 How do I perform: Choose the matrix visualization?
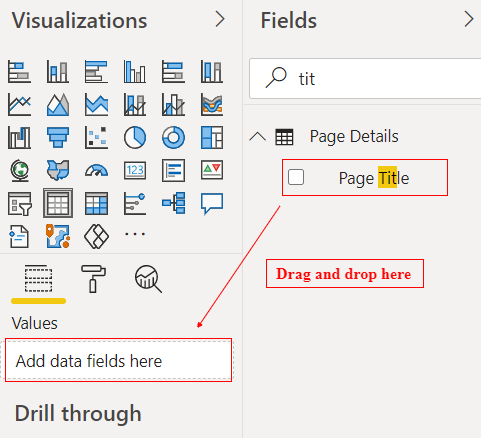(x=96, y=203)
